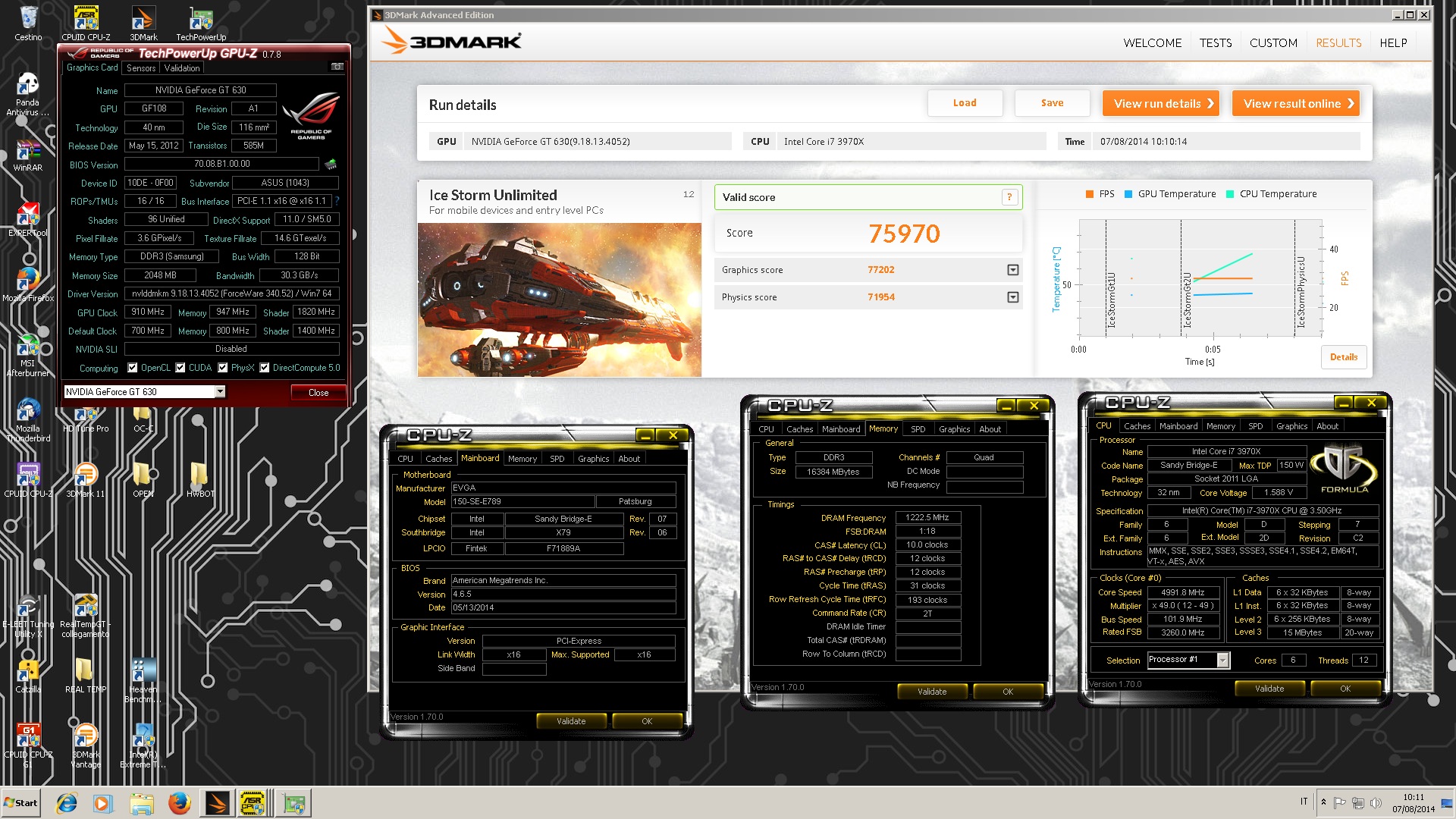1456x819 pixels.
Task: Click View result online button
Action: (1295, 104)
